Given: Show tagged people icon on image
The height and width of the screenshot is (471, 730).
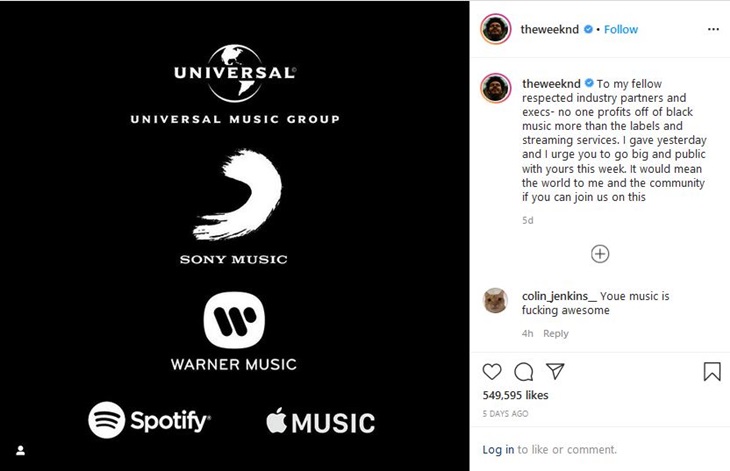Looking at the screenshot, I should [x=20, y=451].
